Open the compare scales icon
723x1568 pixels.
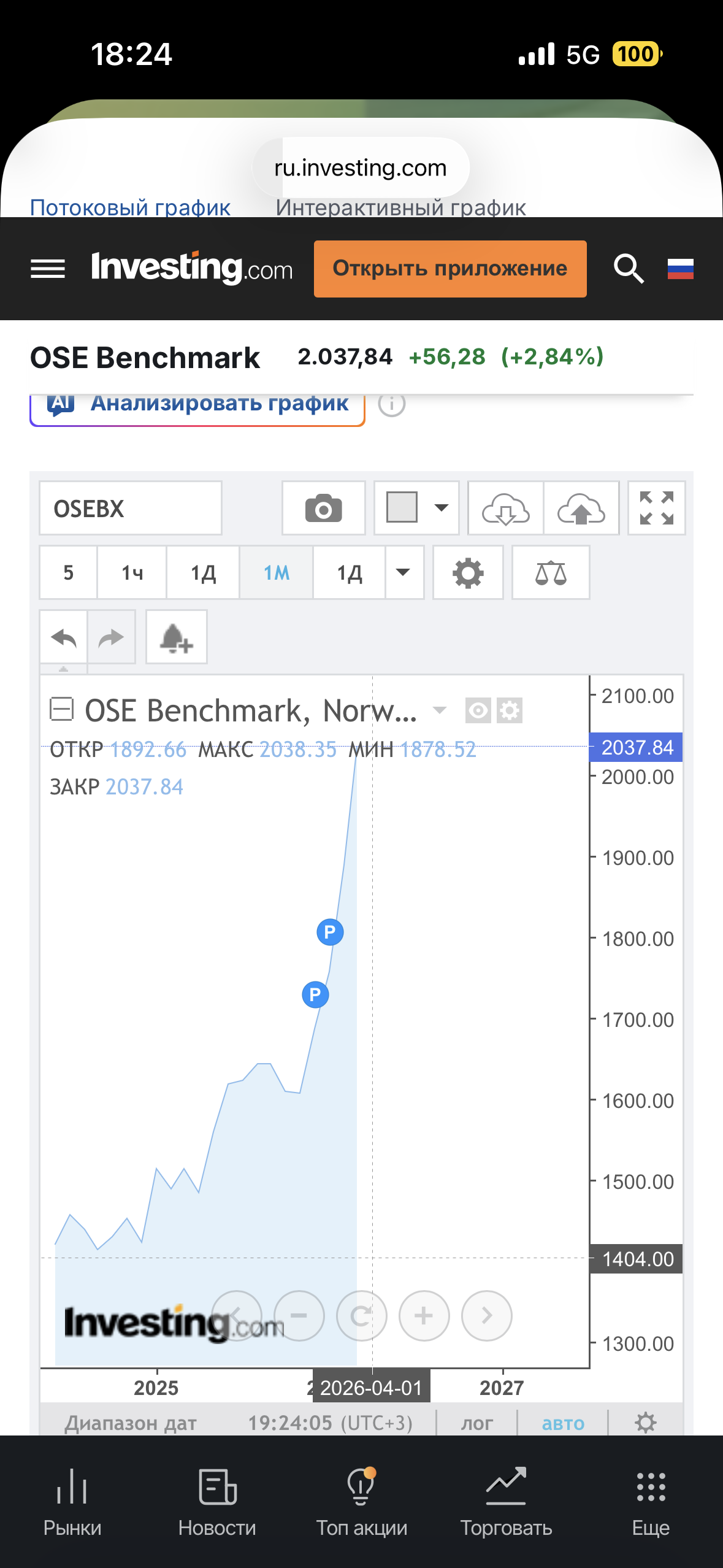point(550,573)
